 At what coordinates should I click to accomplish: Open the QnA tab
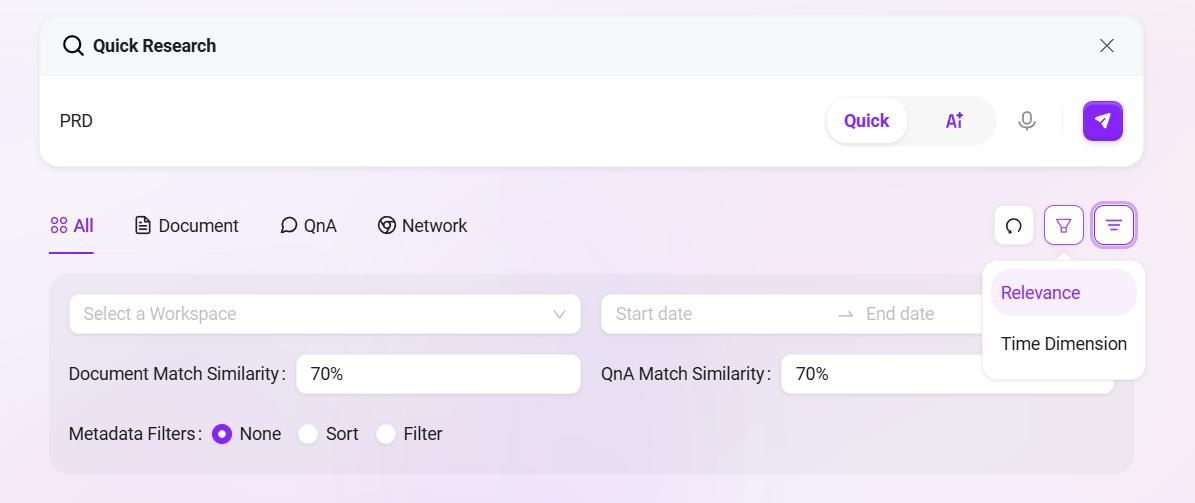tap(308, 226)
